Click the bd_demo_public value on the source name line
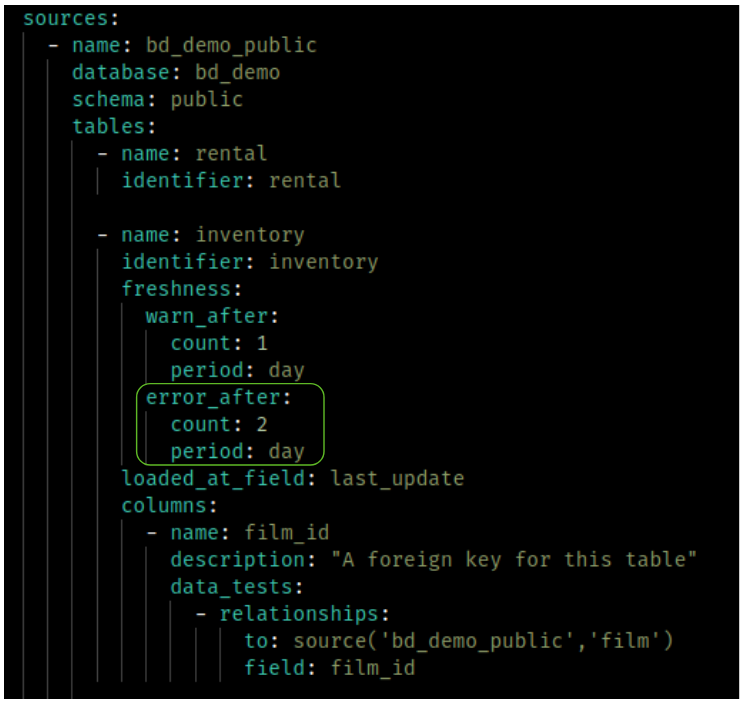 pyautogui.click(x=231, y=45)
